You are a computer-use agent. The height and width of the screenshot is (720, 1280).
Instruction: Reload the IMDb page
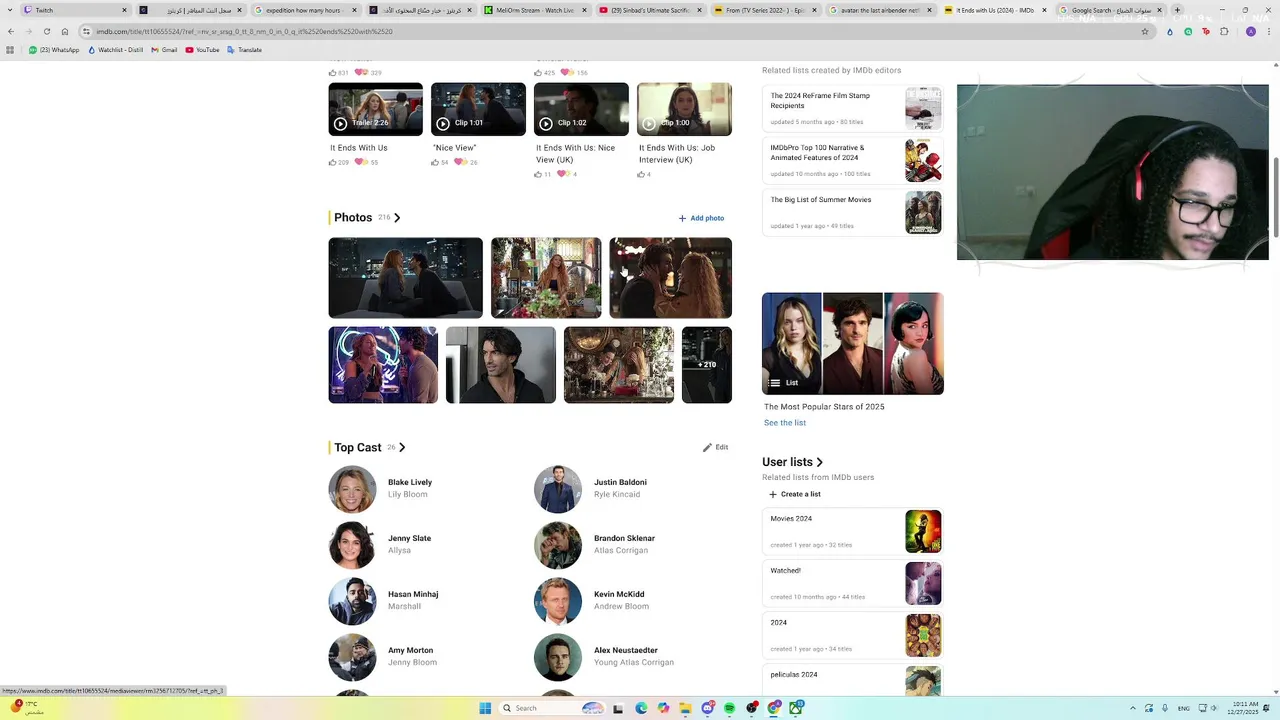pos(46,31)
